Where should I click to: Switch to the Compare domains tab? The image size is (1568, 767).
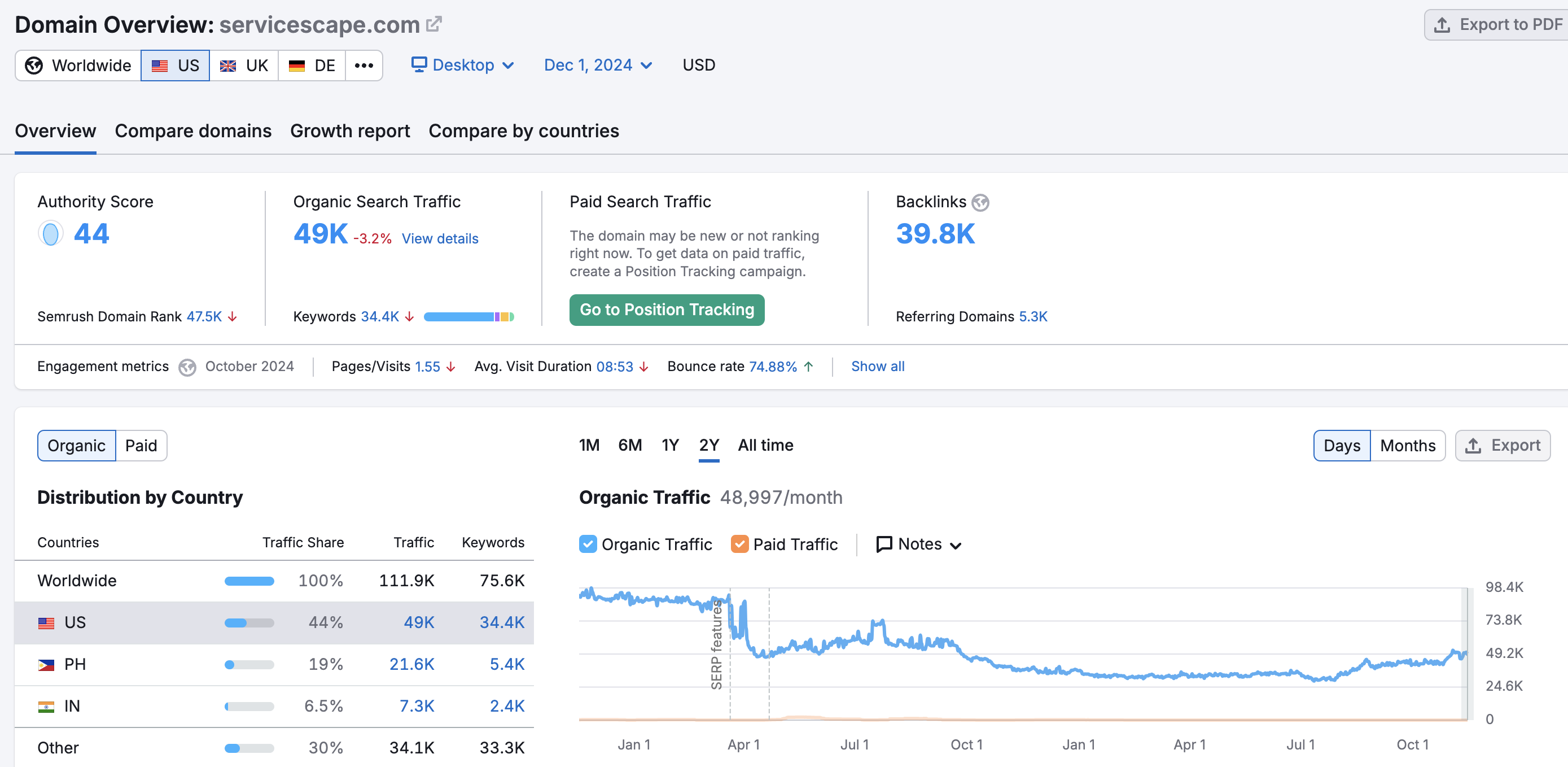tap(193, 131)
